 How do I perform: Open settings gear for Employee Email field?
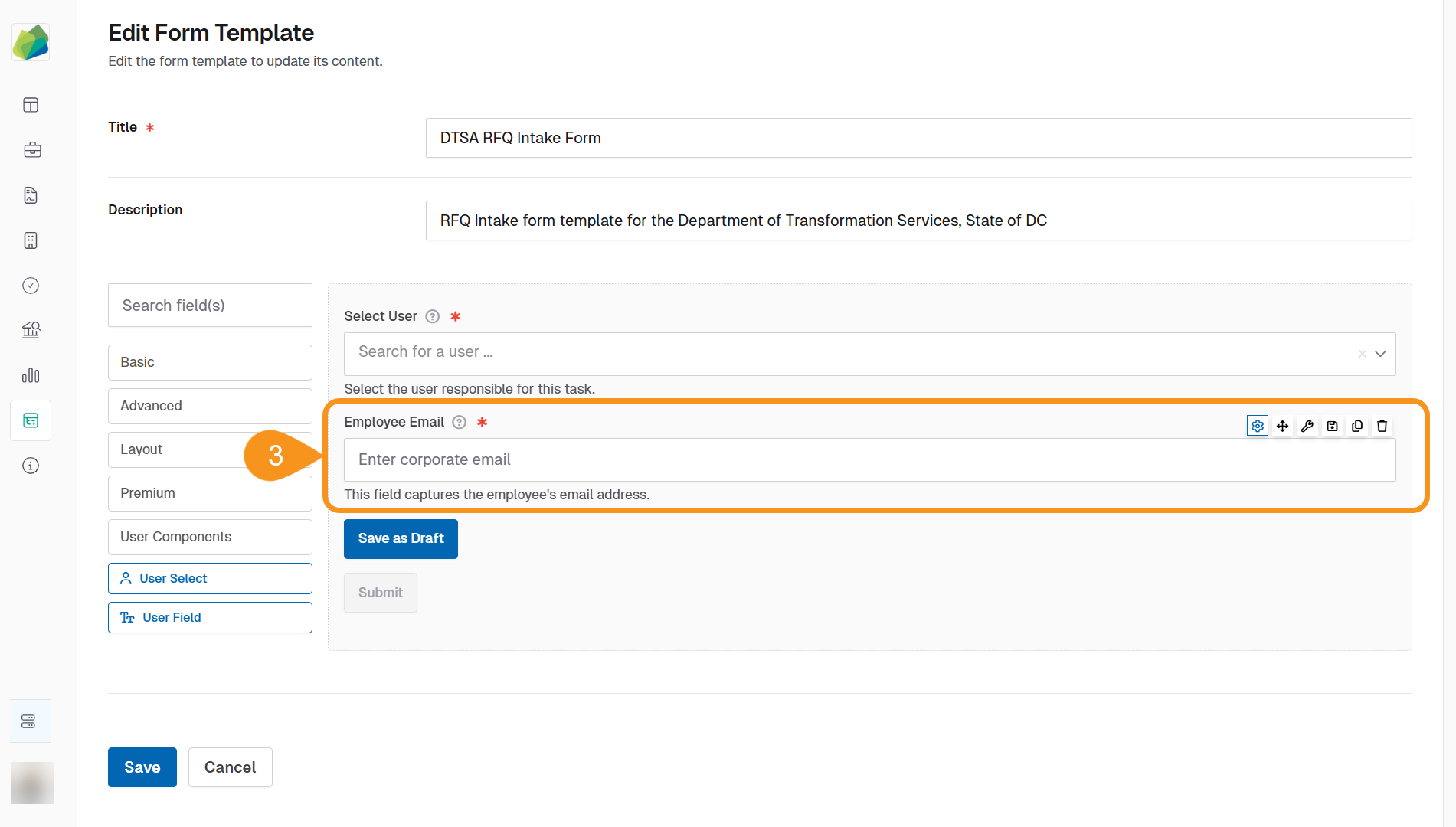pos(1257,426)
